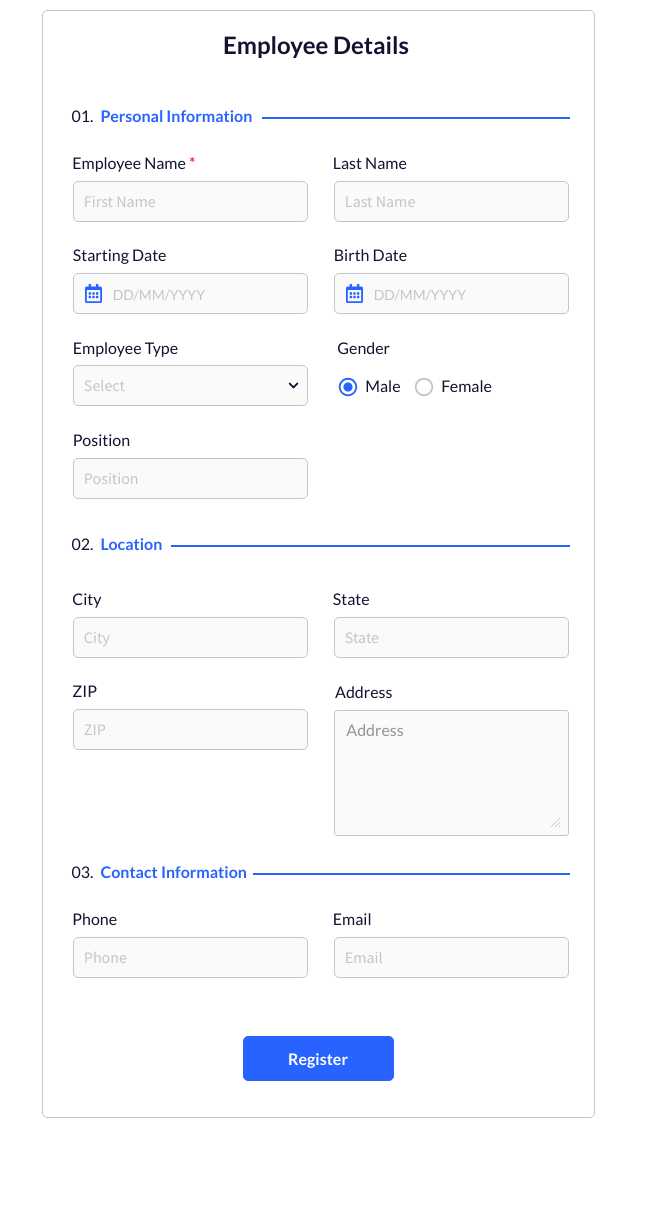Click the Phone number field
The image size is (666, 1217).
click(x=190, y=958)
